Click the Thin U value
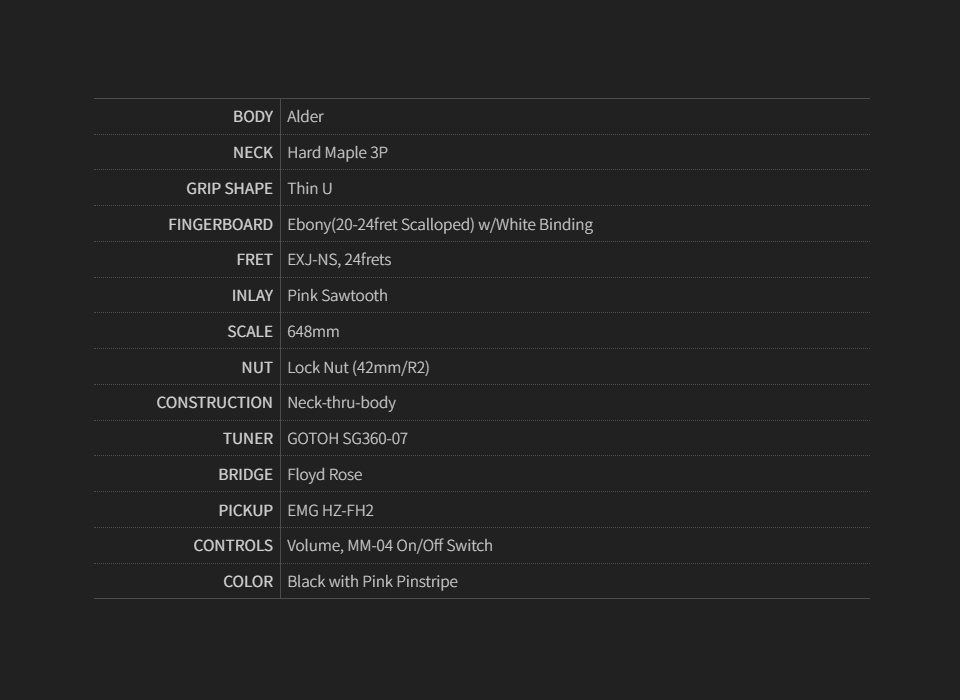 pyautogui.click(x=309, y=189)
